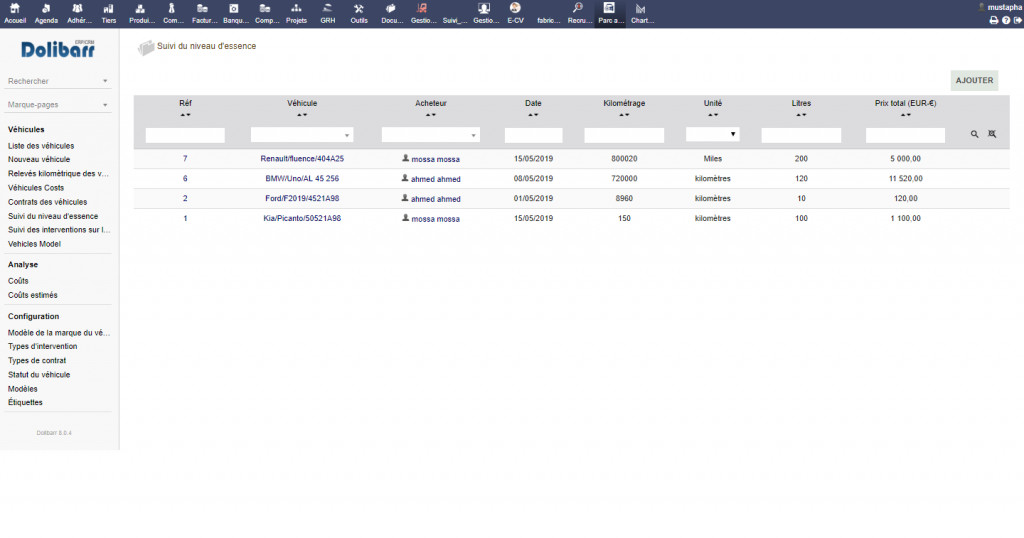Expand the Marque-pages bookmarks dropdown

(x=58, y=104)
